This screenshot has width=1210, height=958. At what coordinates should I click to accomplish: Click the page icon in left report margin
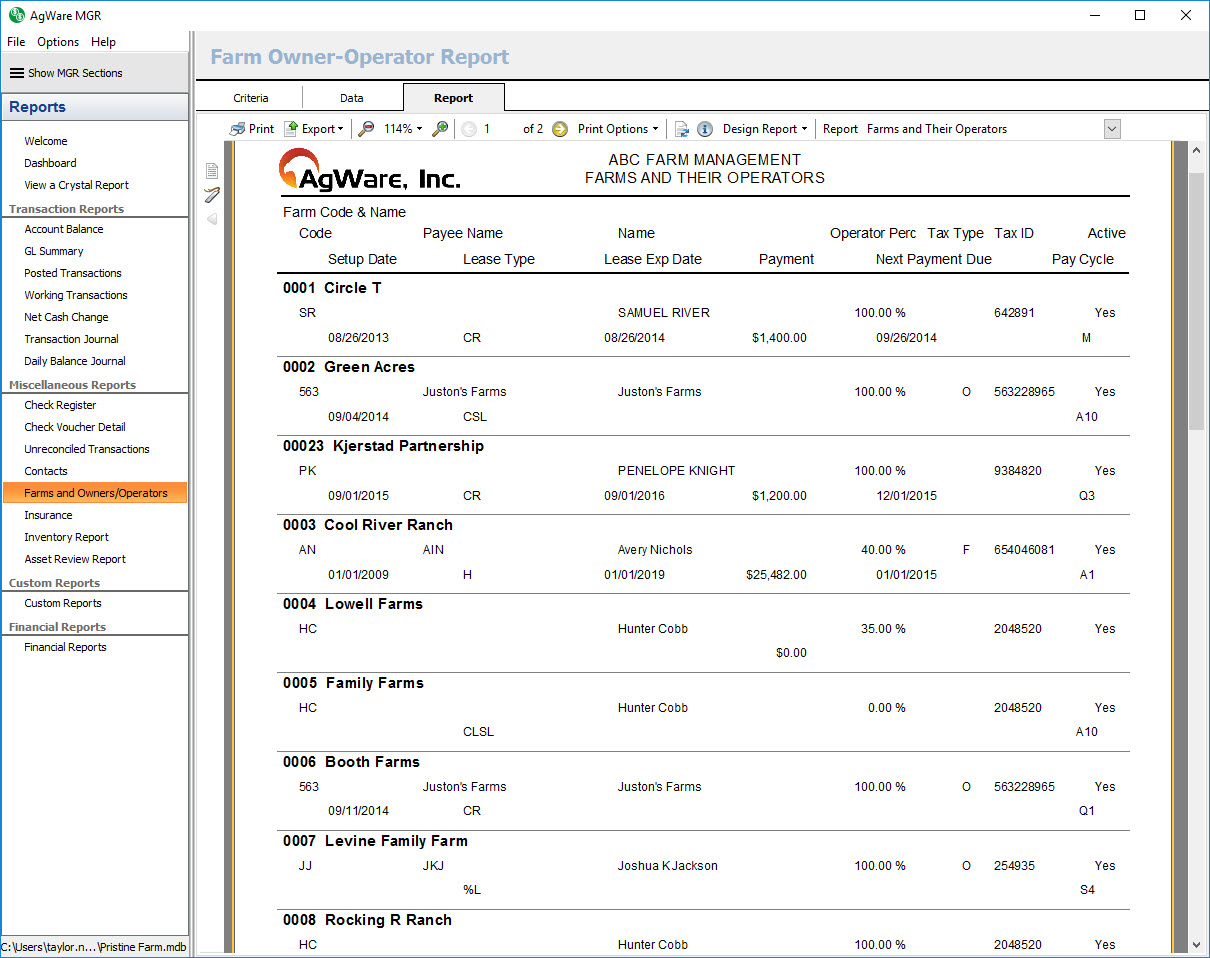point(212,171)
